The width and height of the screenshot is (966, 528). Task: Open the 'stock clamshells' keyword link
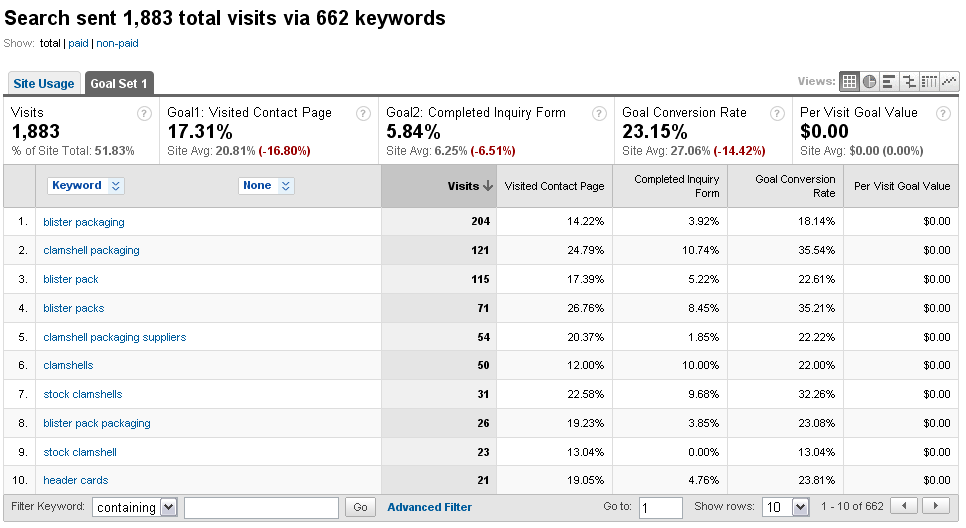(x=83, y=394)
